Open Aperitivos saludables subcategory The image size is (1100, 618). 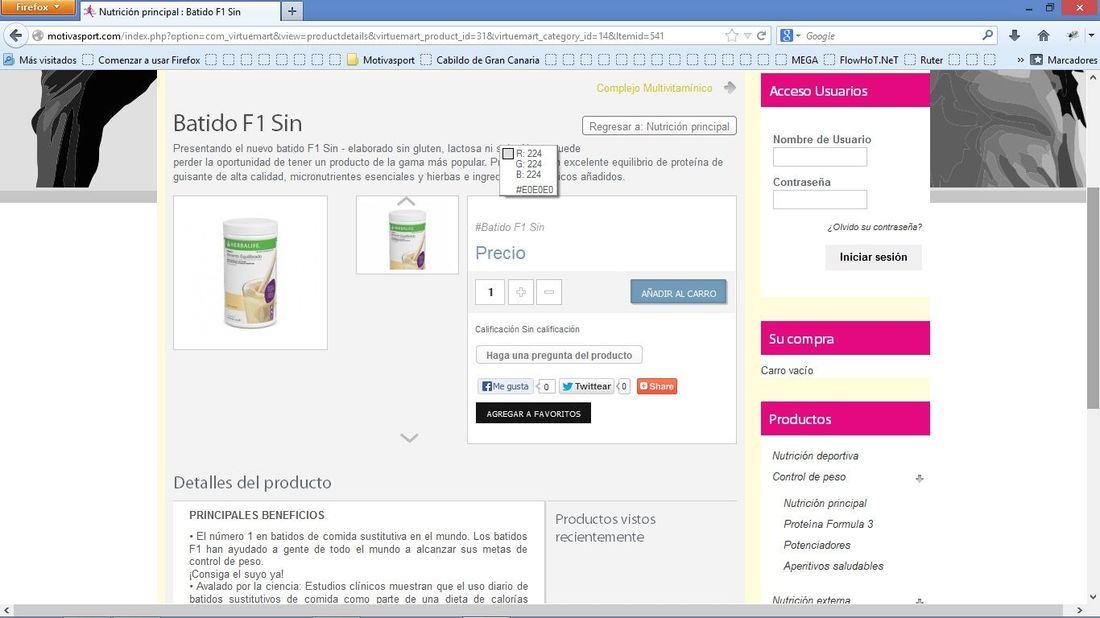833,566
